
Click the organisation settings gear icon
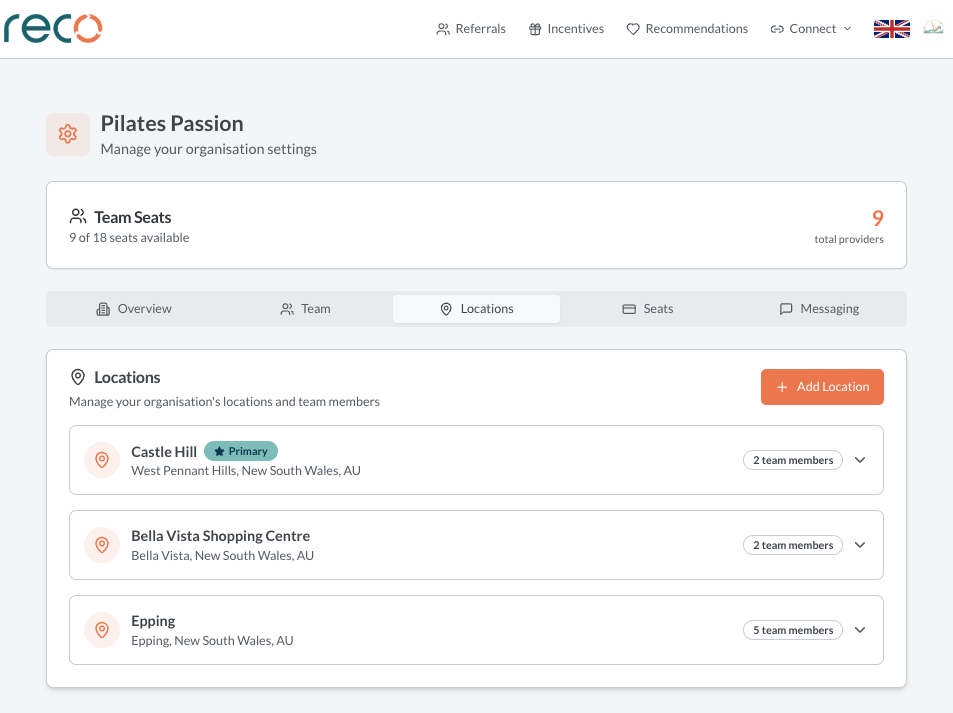[68, 134]
